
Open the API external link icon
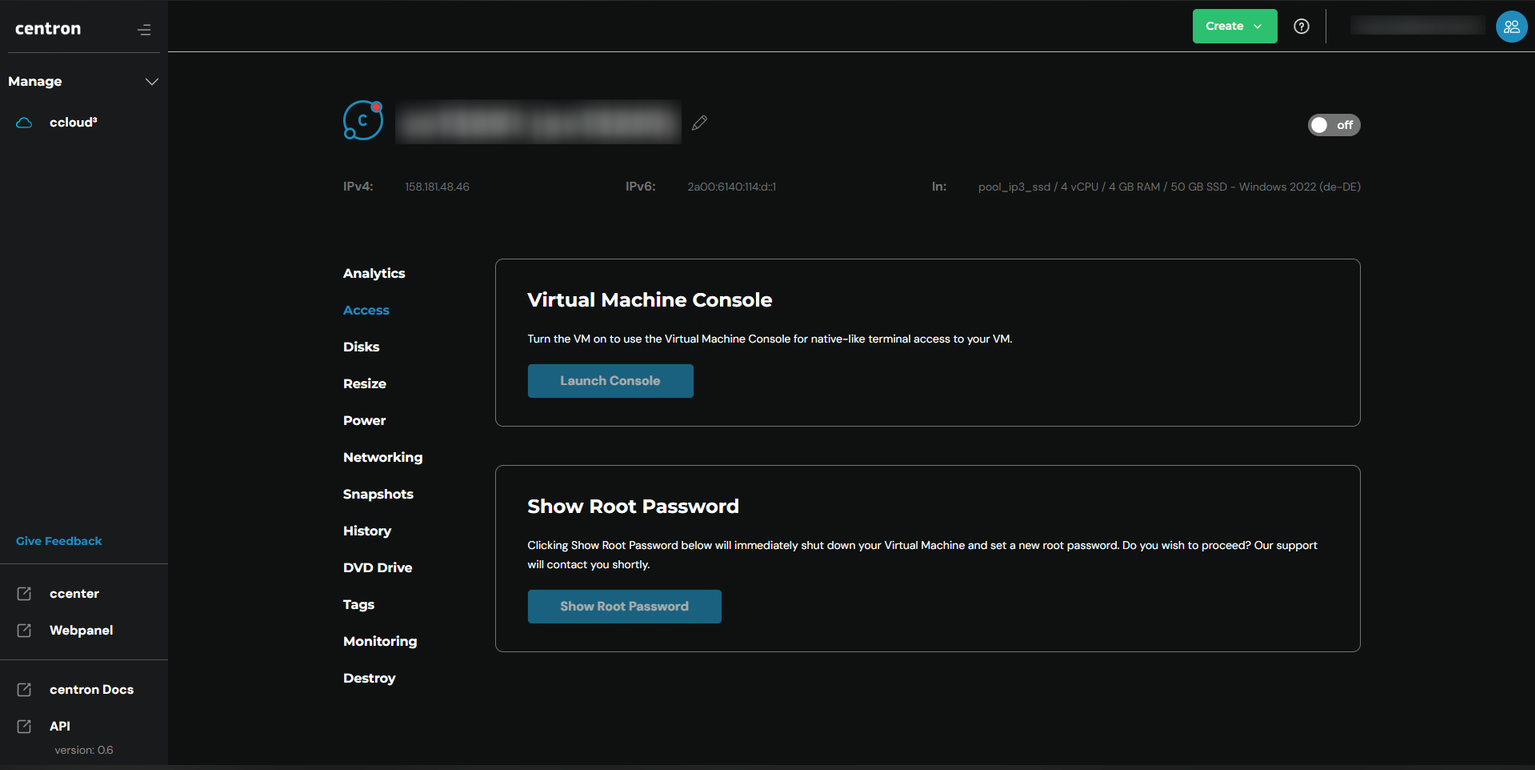point(24,727)
